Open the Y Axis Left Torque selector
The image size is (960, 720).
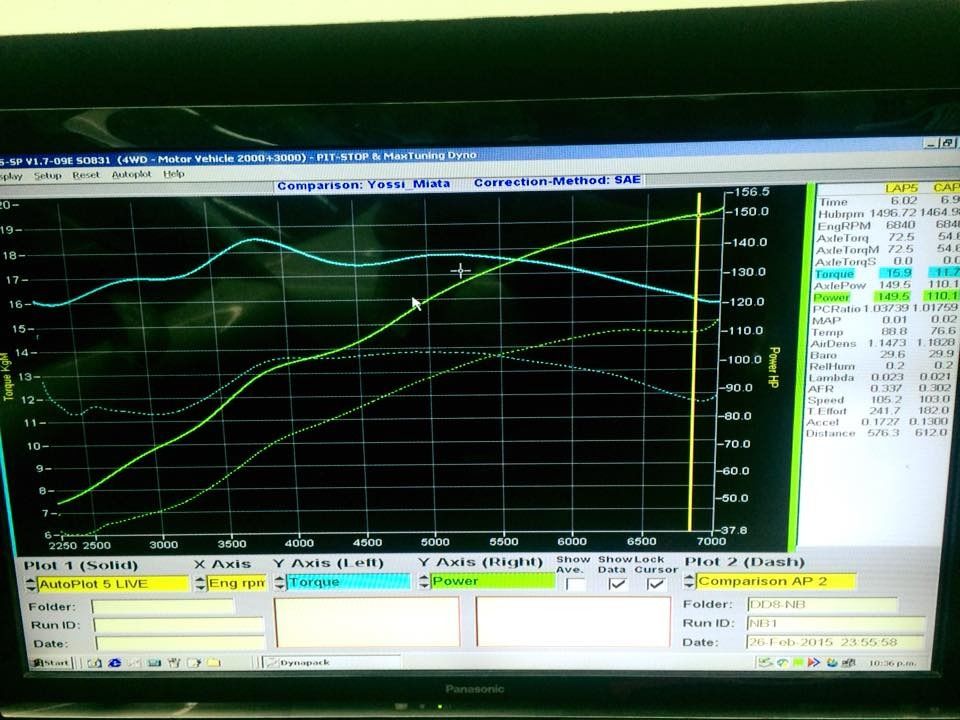[x=347, y=581]
